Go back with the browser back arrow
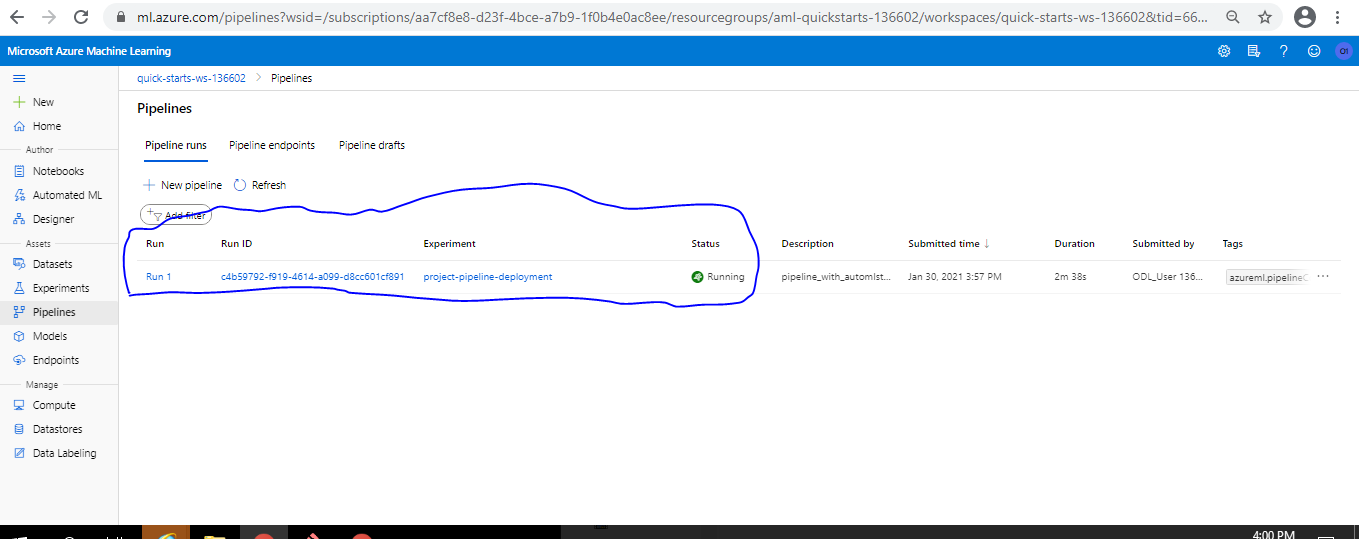The image size is (1359, 539). tap(18, 17)
